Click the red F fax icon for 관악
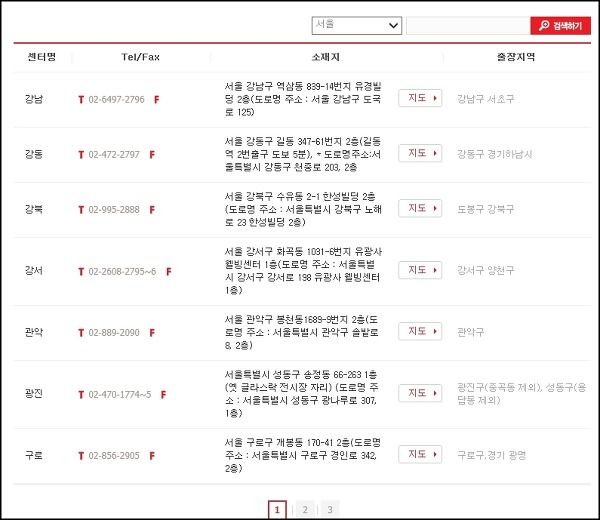 click(152, 333)
